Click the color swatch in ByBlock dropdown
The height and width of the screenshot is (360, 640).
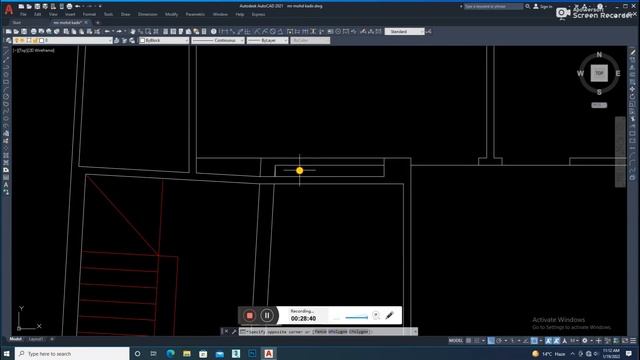(142, 40)
